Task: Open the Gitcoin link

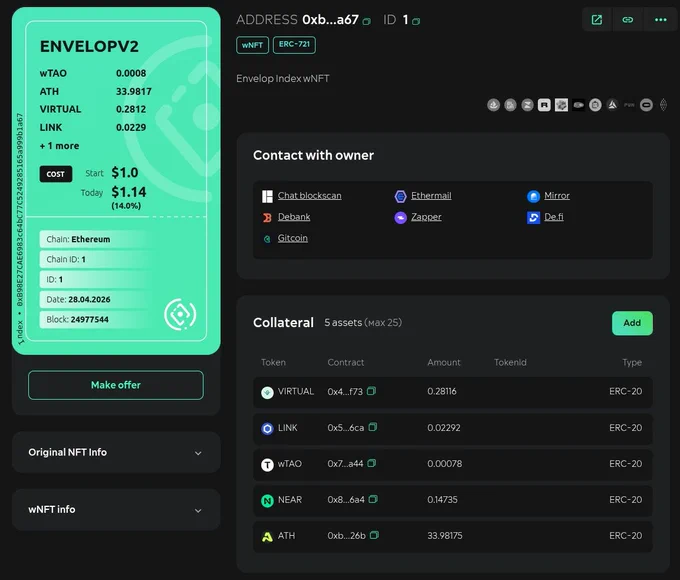Action: pyautogui.click(x=292, y=238)
